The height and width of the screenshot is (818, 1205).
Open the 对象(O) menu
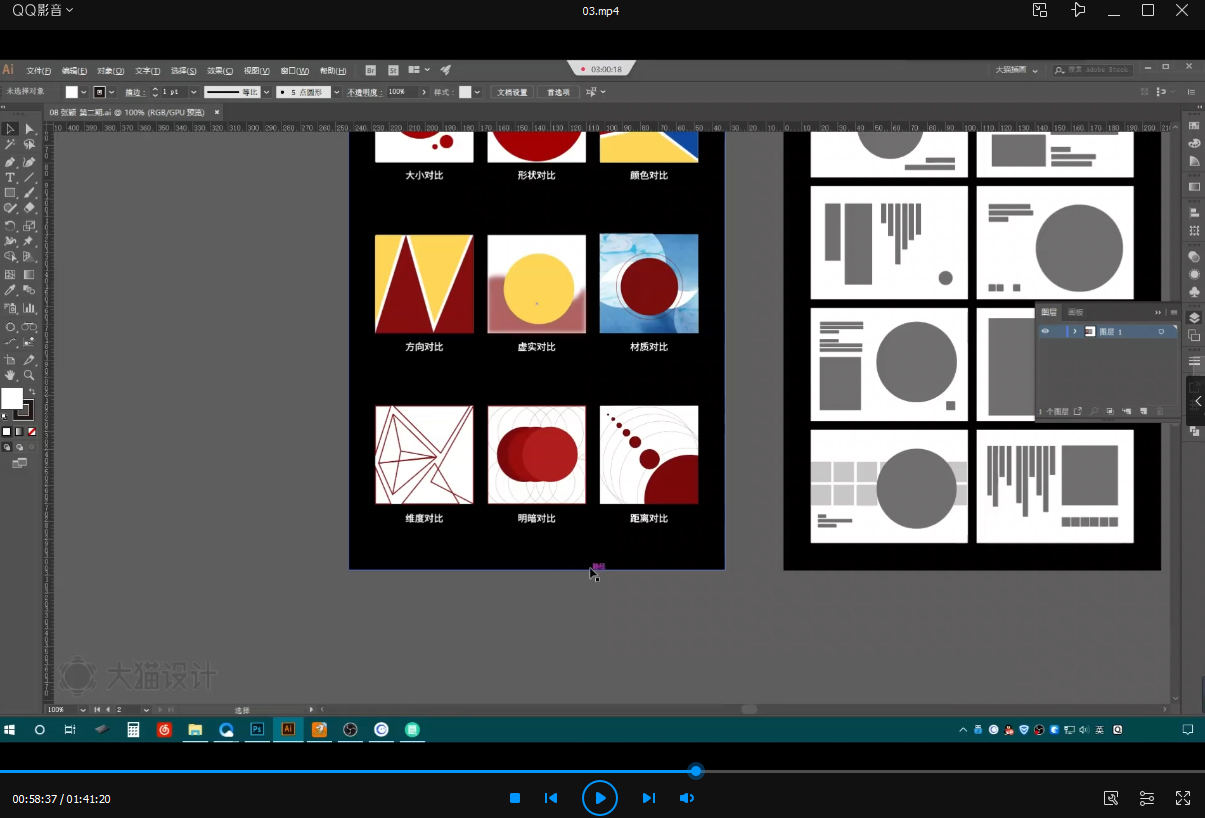pyautogui.click(x=110, y=71)
